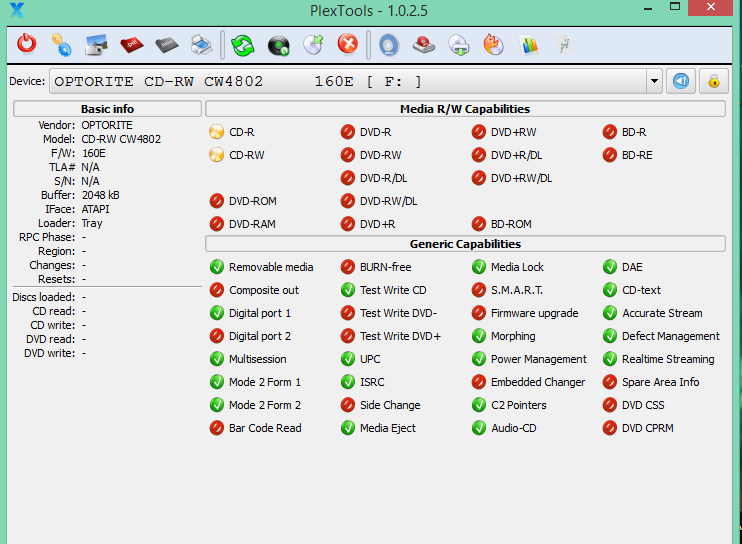The height and width of the screenshot is (544, 742).
Task: Click the printer icon in toolbar
Action: click(202, 45)
